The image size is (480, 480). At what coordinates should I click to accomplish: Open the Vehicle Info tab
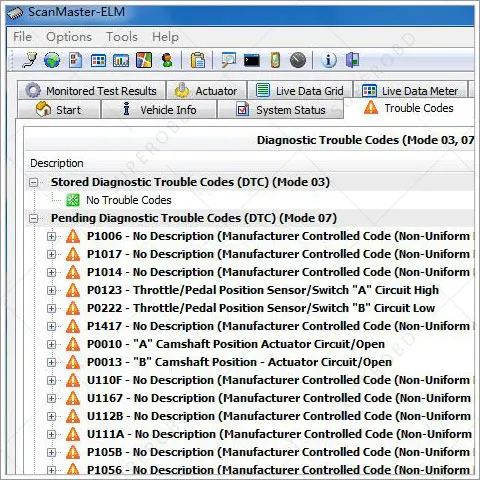click(x=159, y=109)
